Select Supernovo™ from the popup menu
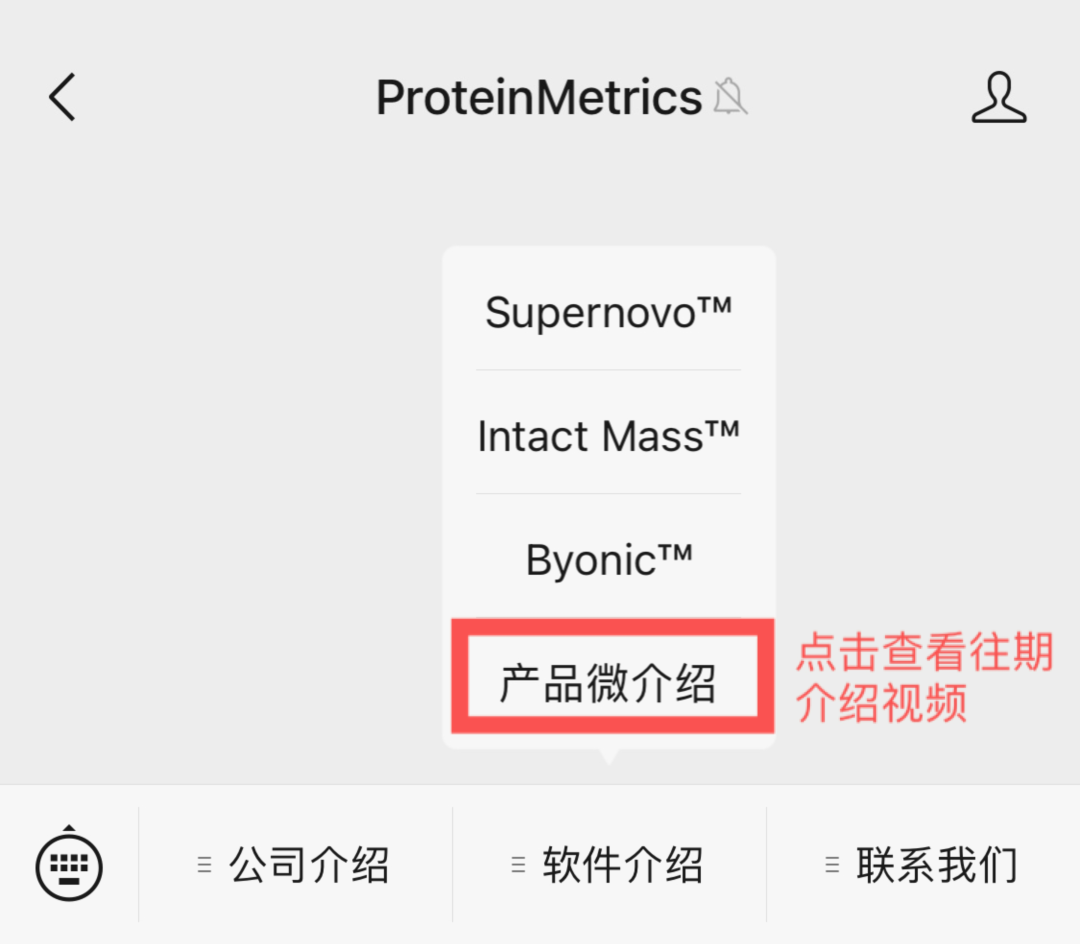This screenshot has height=944, width=1080. click(x=608, y=313)
